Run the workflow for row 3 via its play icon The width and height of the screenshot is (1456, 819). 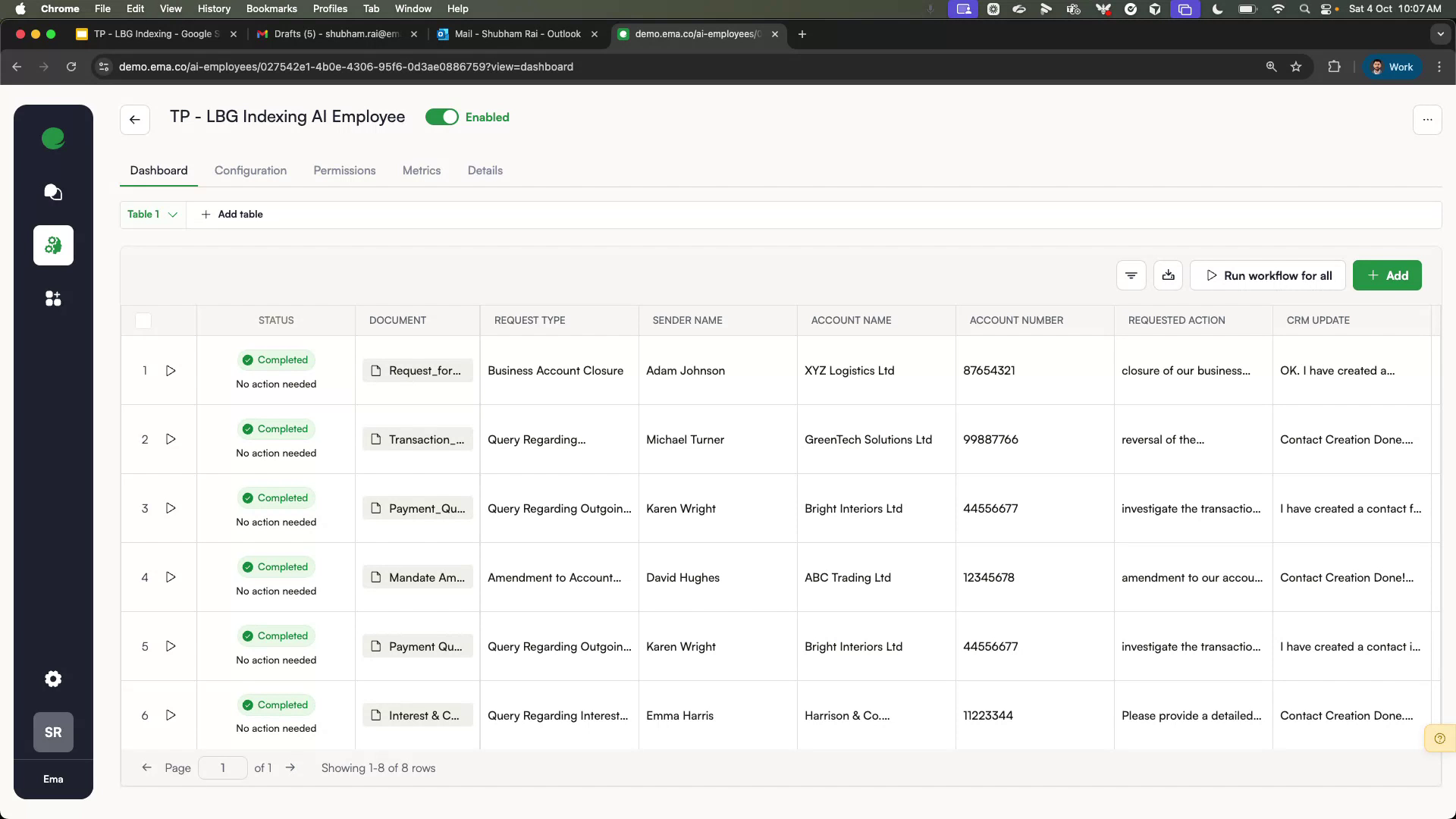[x=171, y=508]
